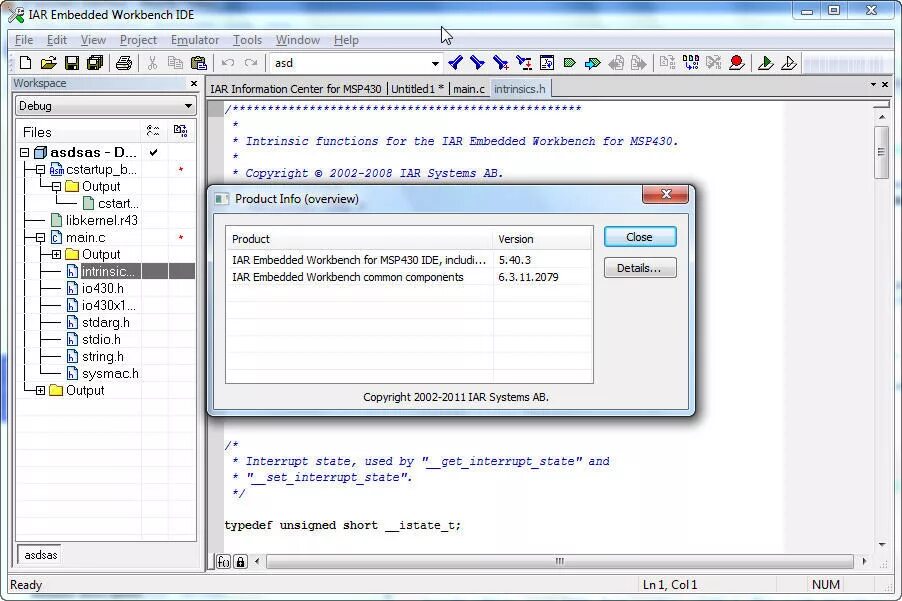Click the Find Previous toolbar icon
The width and height of the screenshot is (902, 601).
tap(455, 63)
